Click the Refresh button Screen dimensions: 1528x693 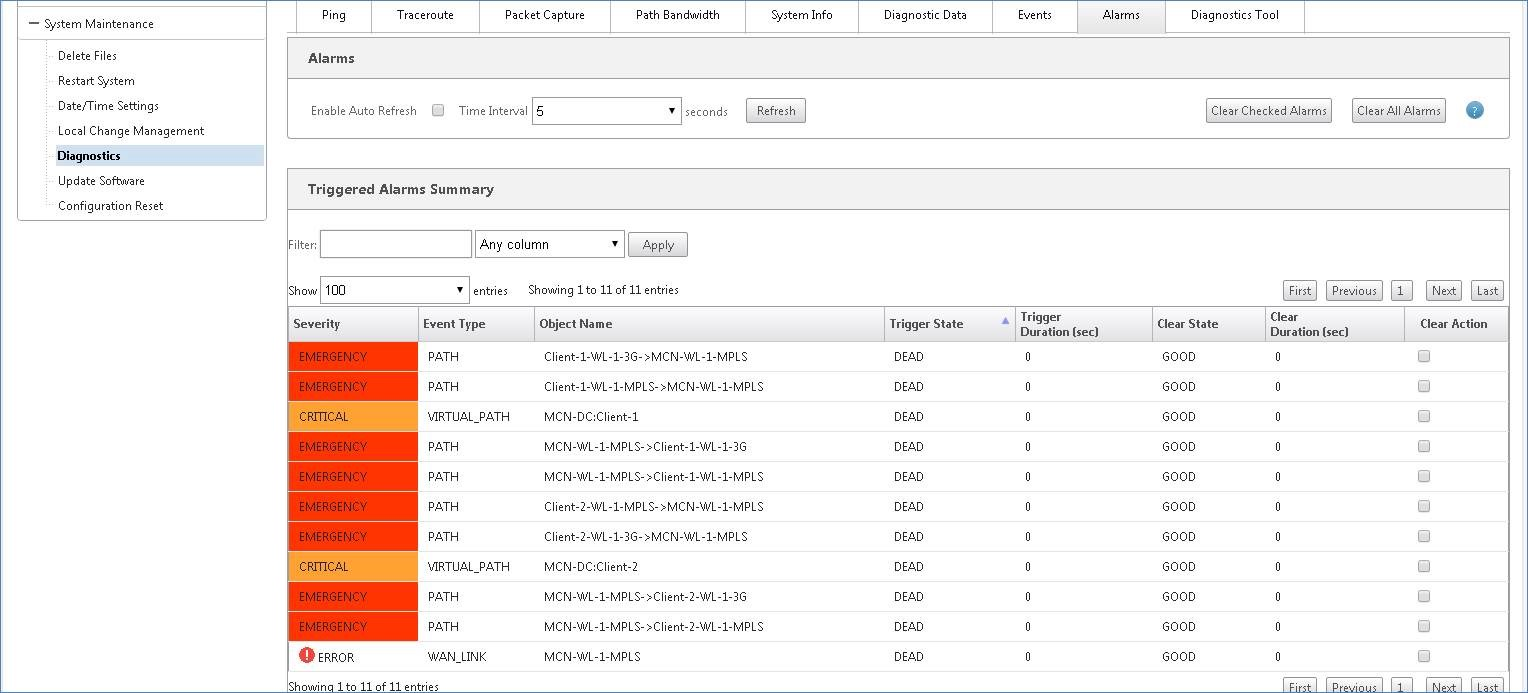point(776,111)
